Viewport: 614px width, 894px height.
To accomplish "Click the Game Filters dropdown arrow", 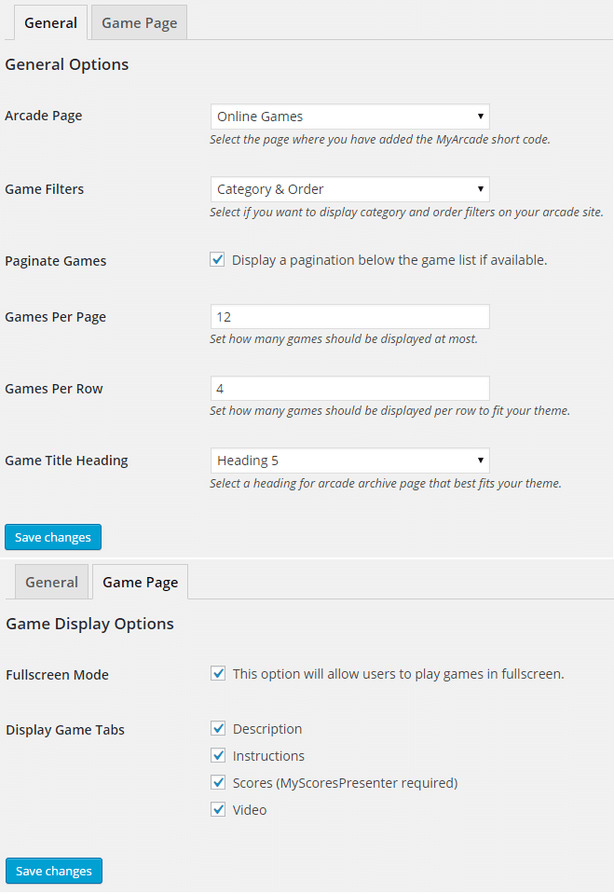I will 481,189.
